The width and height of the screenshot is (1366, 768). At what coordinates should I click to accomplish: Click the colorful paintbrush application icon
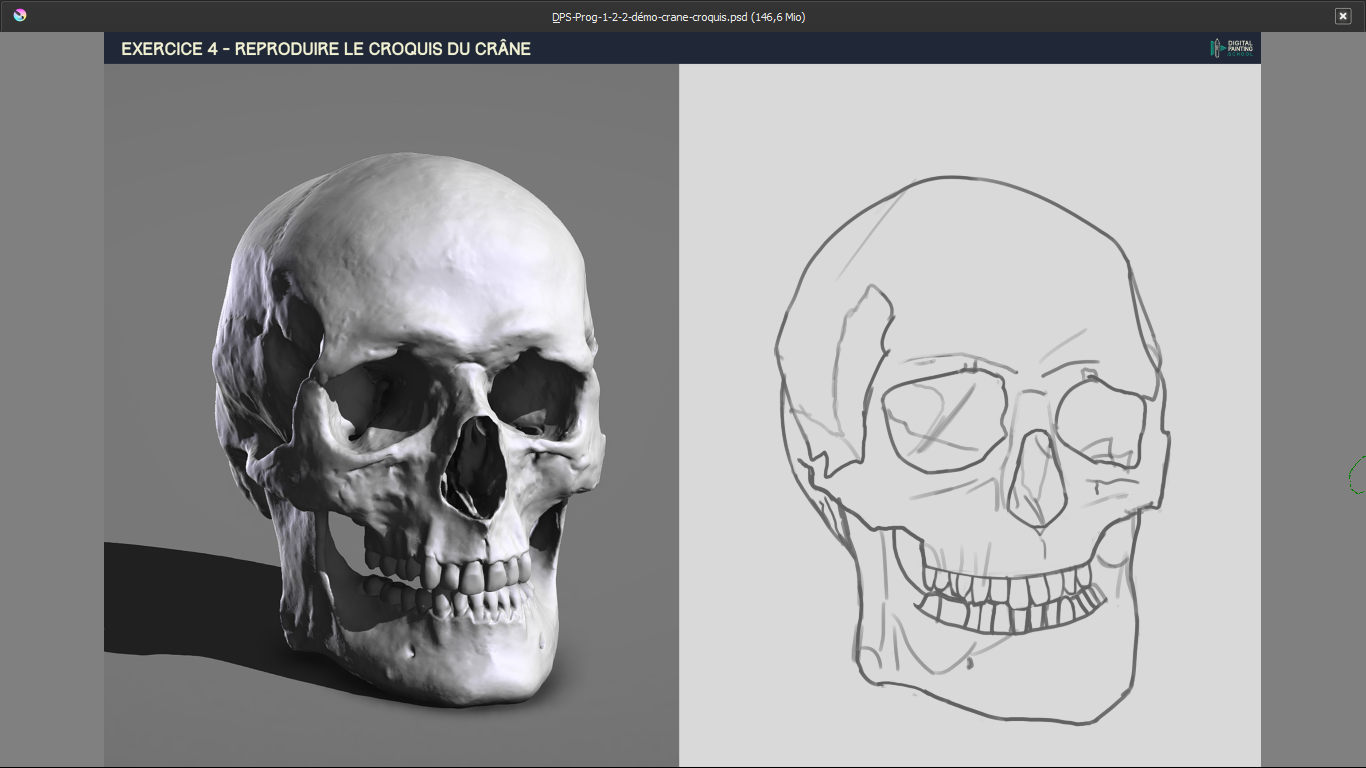click(21, 16)
